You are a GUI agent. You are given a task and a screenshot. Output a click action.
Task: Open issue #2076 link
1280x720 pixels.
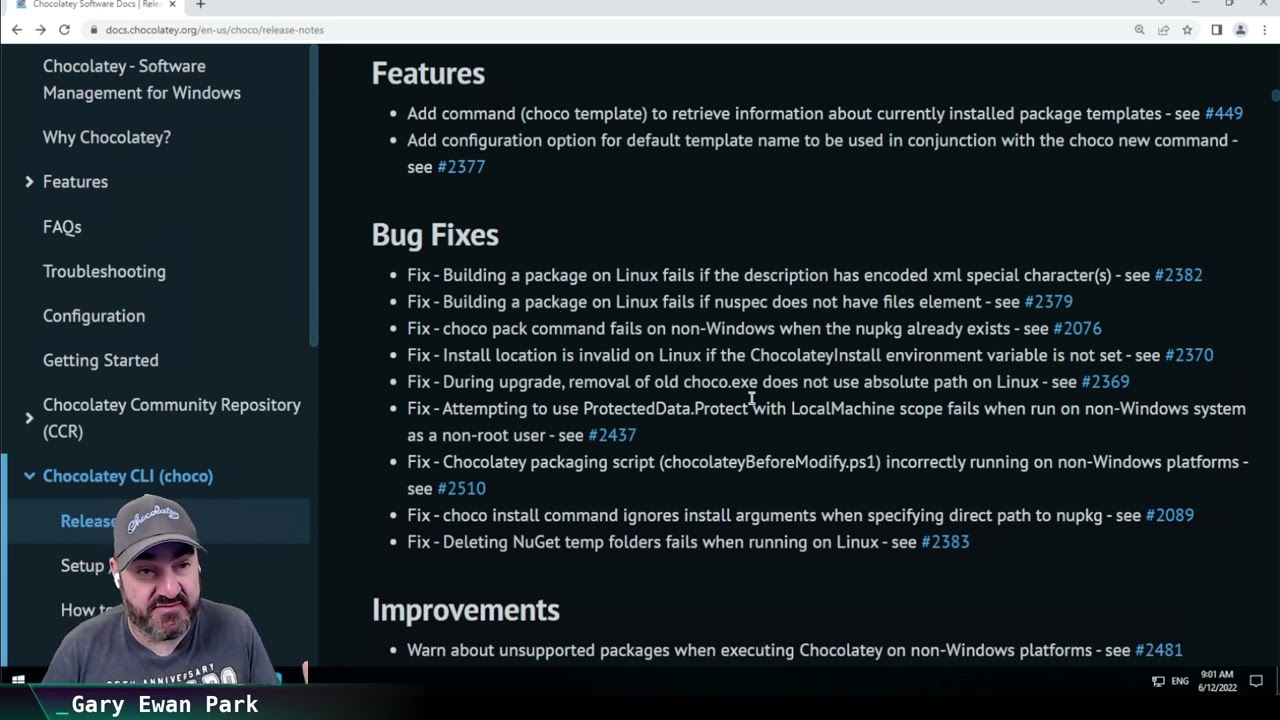[x=1077, y=329]
